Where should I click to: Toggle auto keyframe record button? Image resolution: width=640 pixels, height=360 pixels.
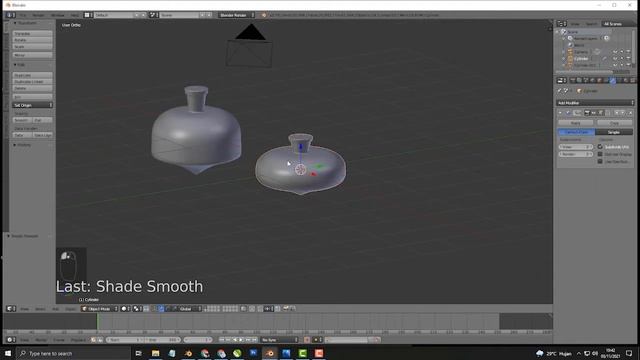(x=307, y=340)
